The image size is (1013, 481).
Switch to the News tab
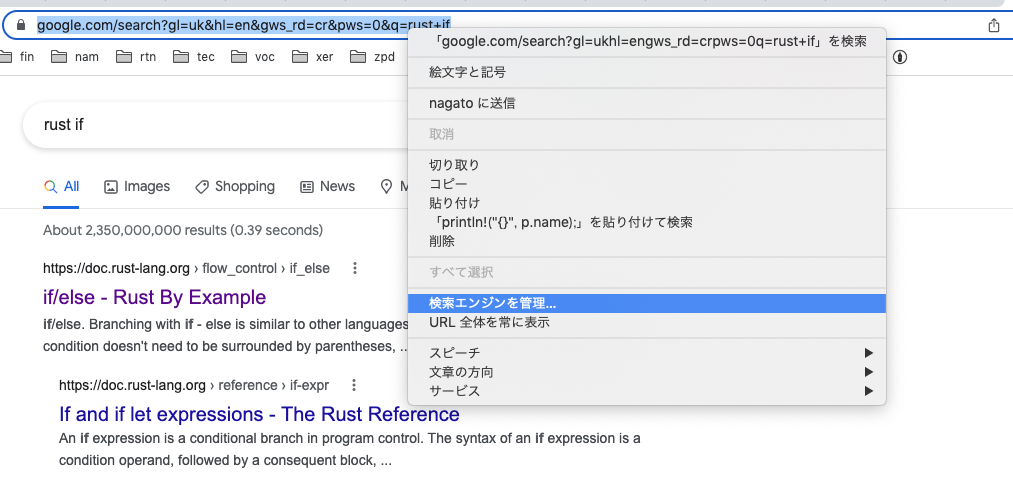(328, 187)
